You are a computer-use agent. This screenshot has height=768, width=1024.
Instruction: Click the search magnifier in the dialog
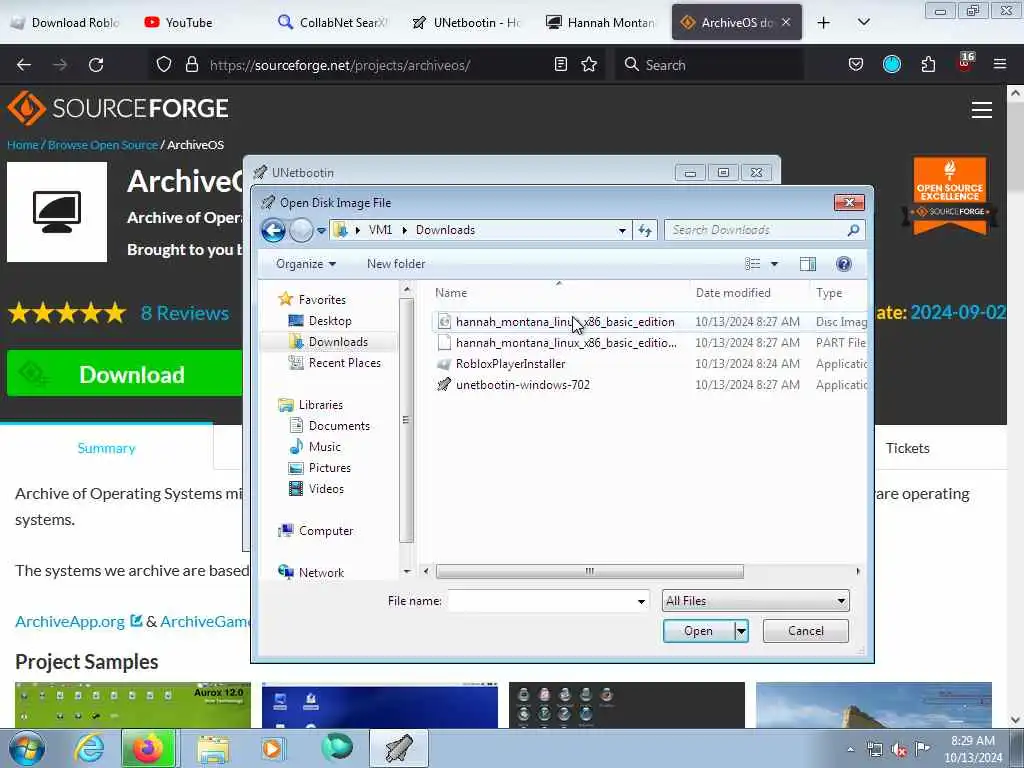854,230
